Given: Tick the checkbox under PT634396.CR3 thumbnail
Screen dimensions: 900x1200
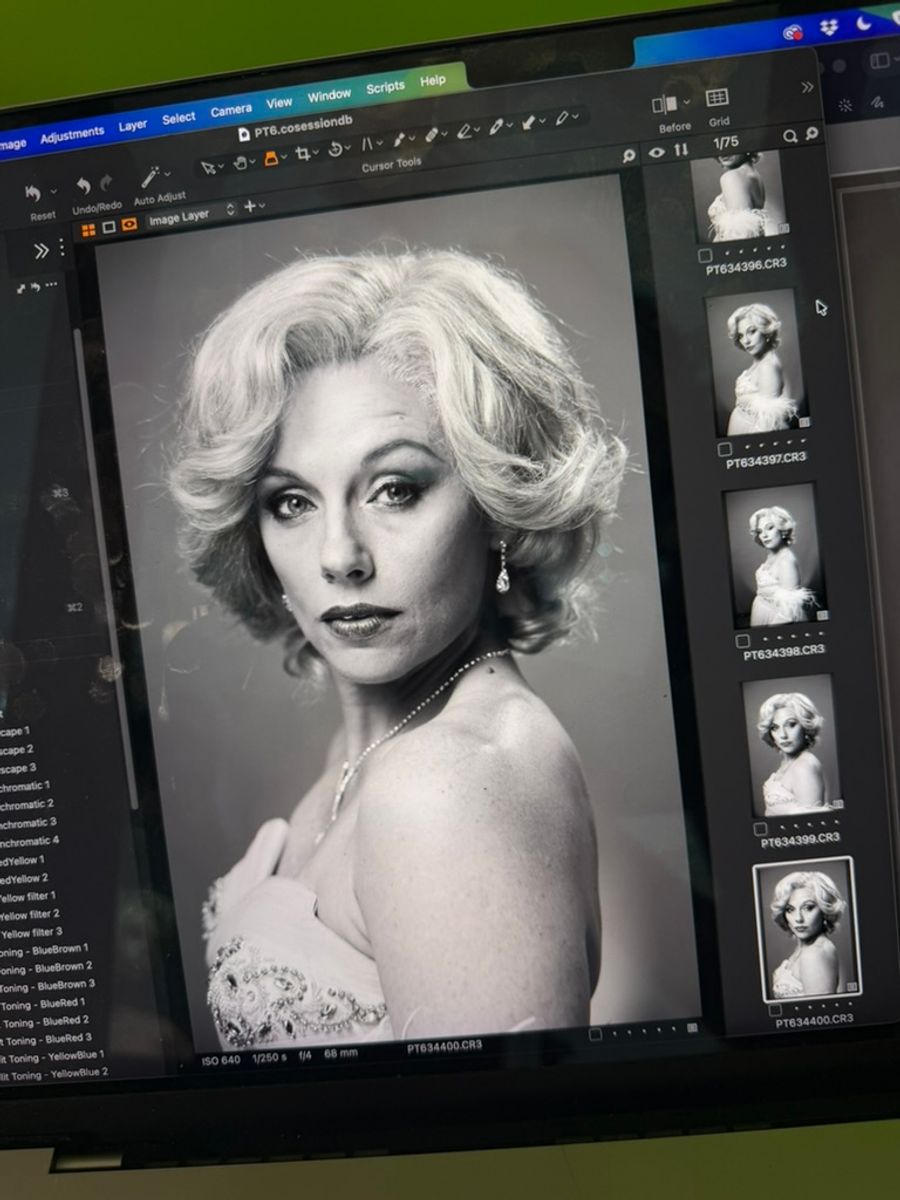Looking at the screenshot, I should [705, 256].
